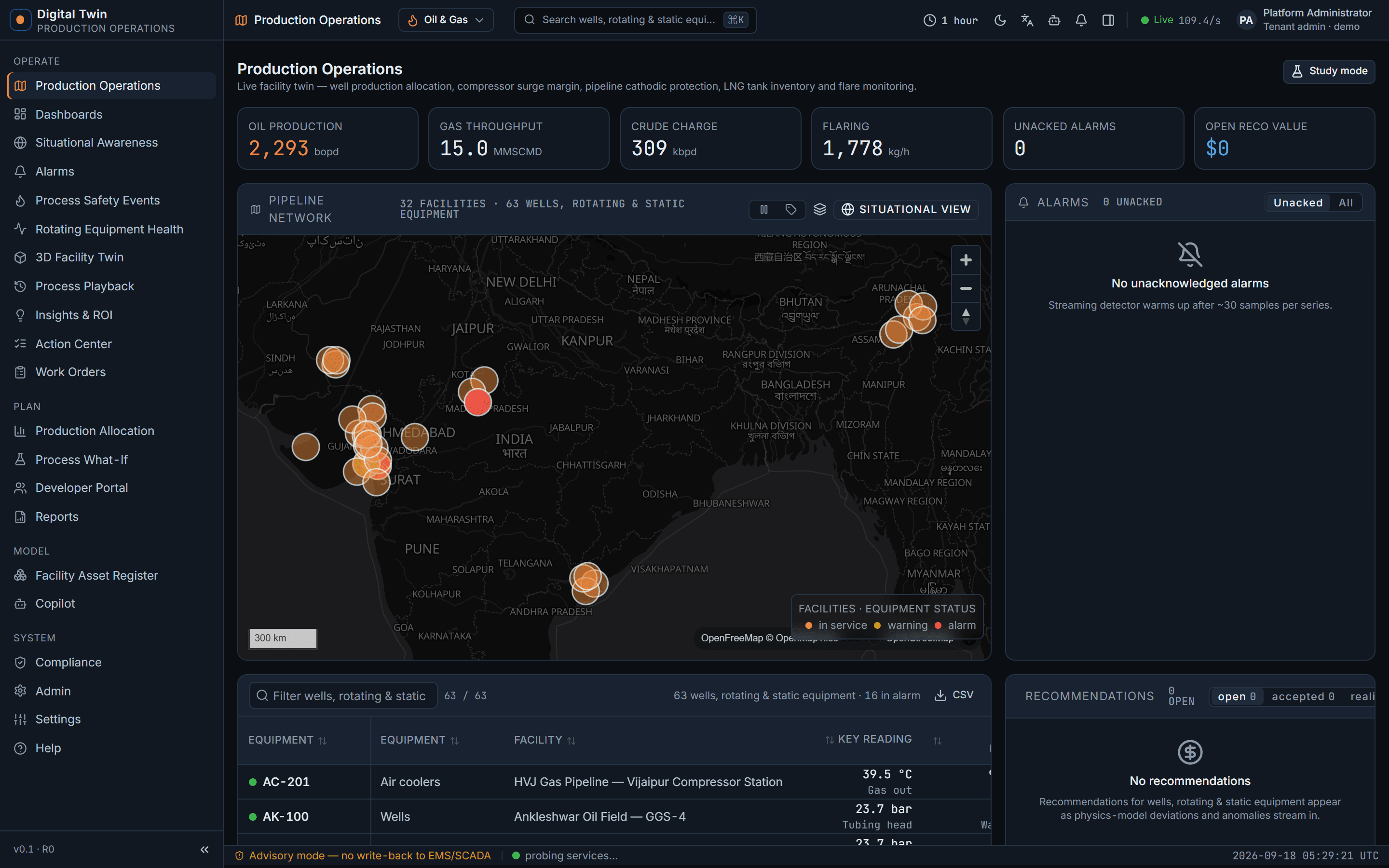Navigate to Rotating Equipment Health
This screenshot has width=1389, height=868.
click(111, 229)
